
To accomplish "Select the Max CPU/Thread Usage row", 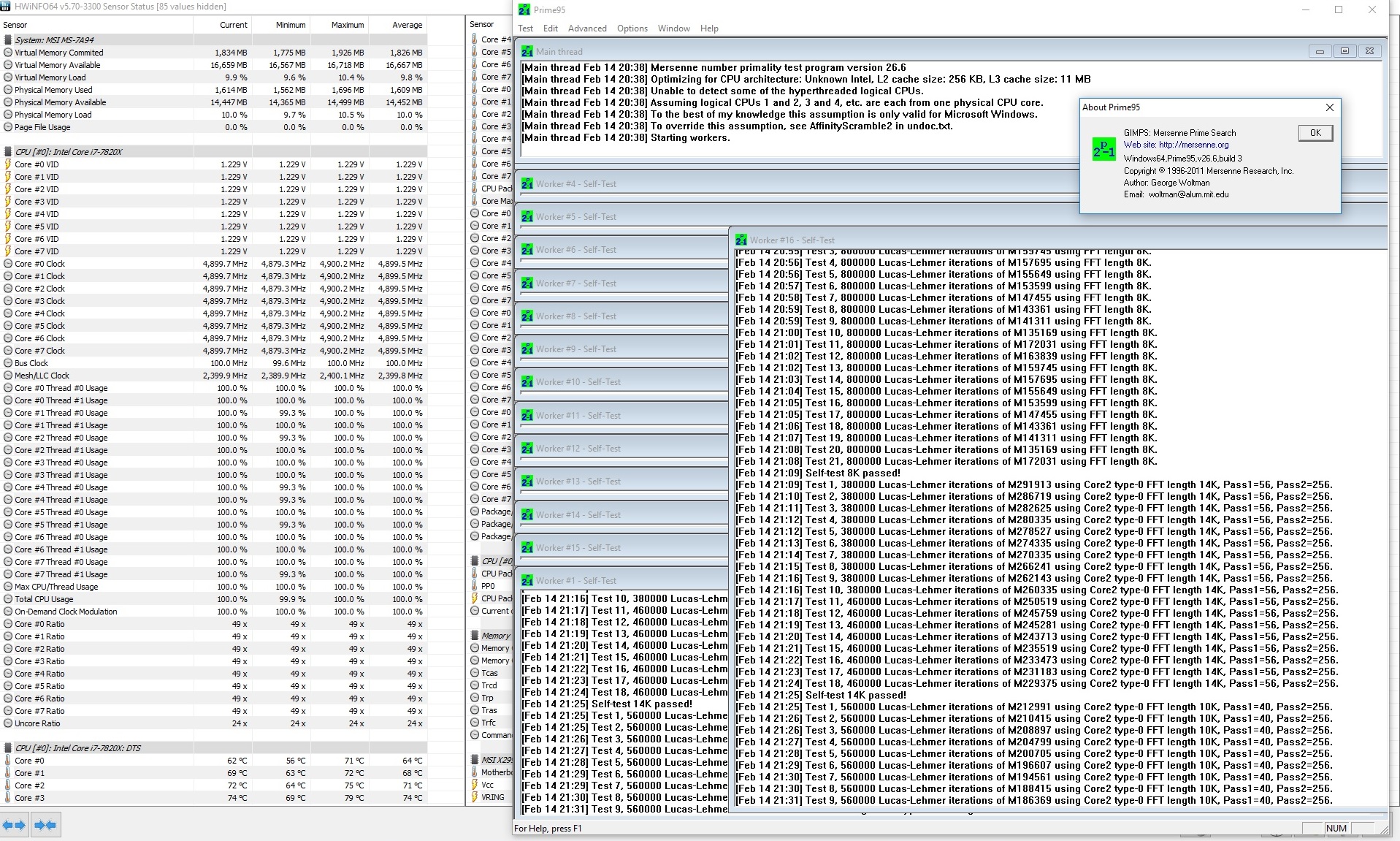I will pyautogui.click(x=214, y=587).
